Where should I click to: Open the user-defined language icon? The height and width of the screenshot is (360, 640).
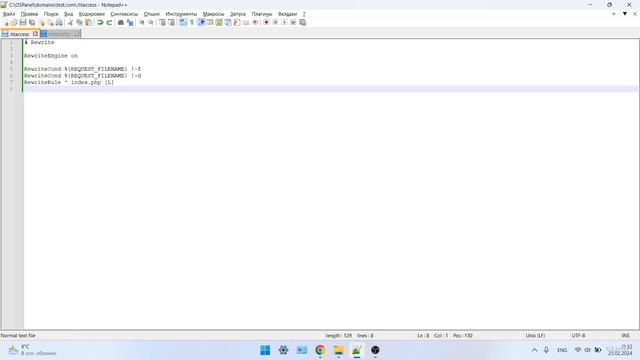tap(210, 22)
